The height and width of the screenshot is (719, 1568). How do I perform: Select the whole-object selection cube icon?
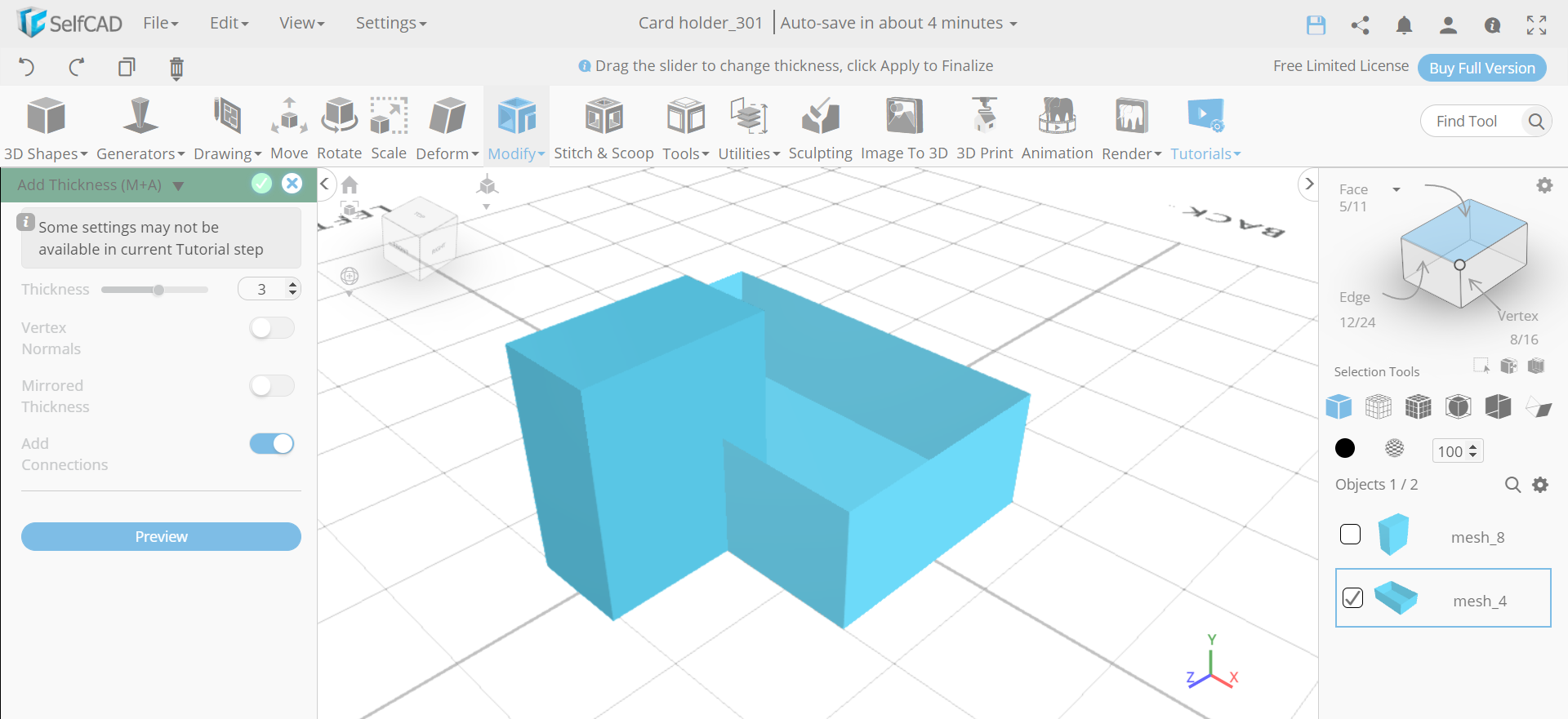[1339, 406]
